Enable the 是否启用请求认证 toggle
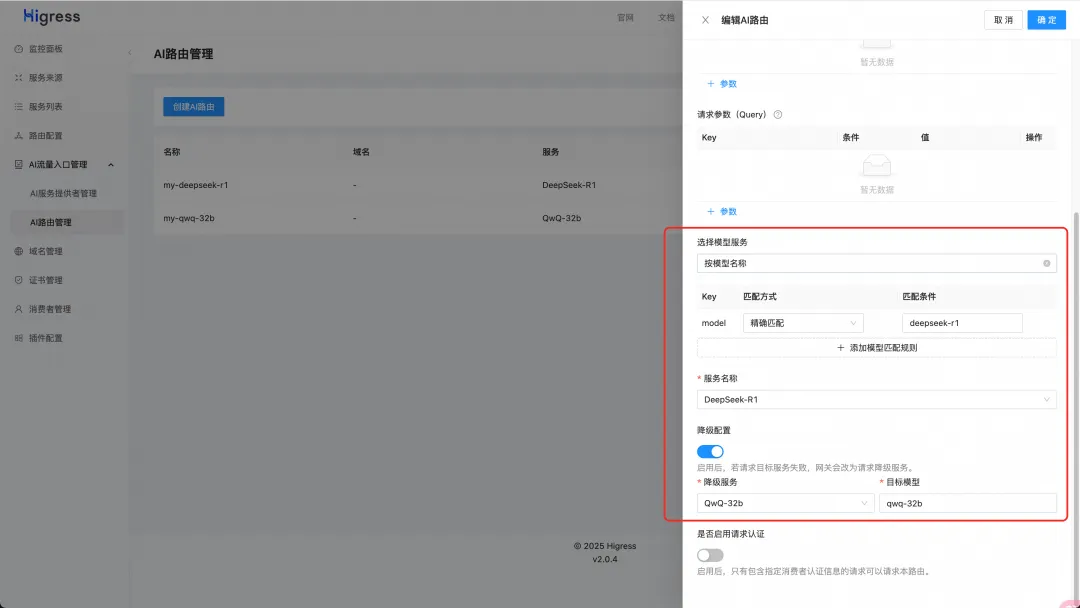 point(710,555)
